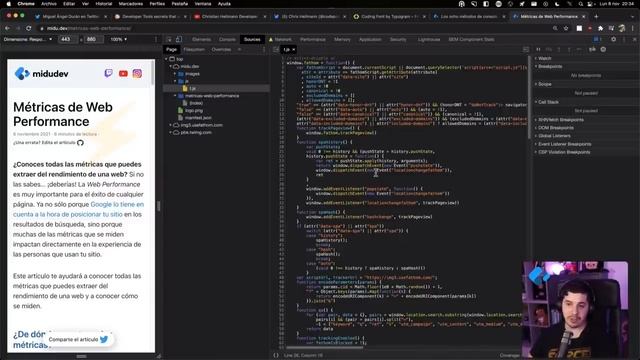Toggle the debugger sidebar icon
Viewport: 640px width, 360px height.
coord(526,49)
